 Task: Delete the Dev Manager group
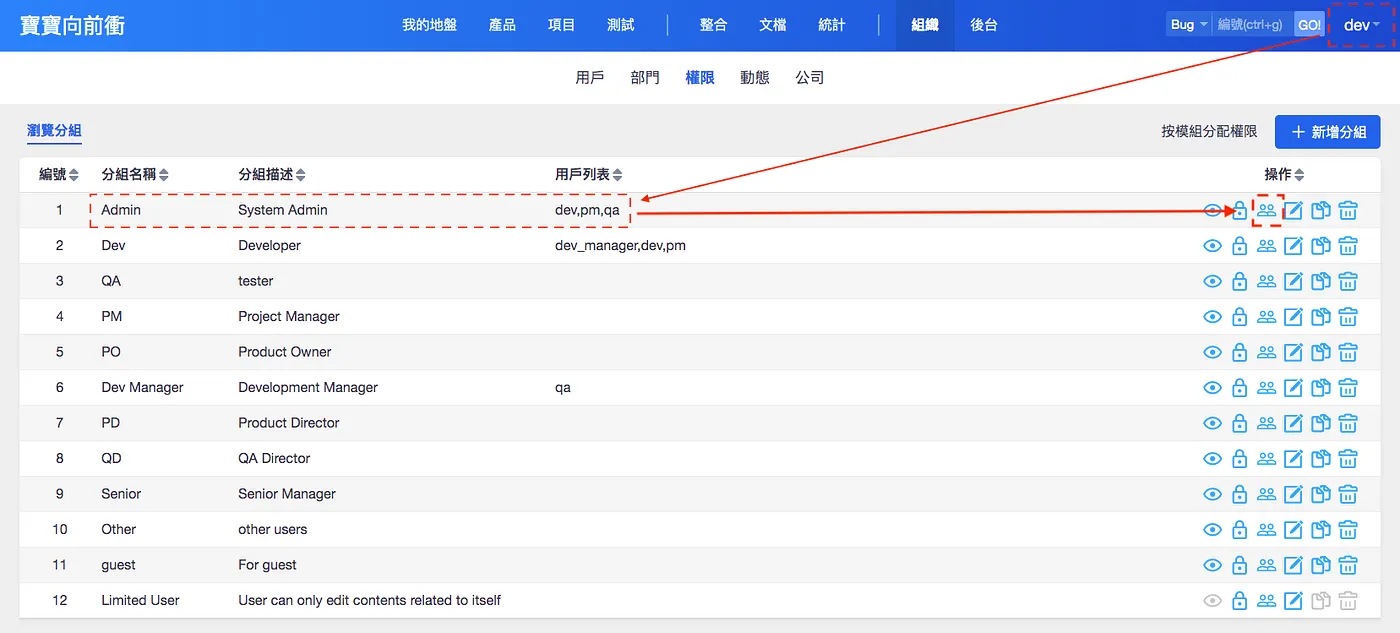click(1348, 387)
